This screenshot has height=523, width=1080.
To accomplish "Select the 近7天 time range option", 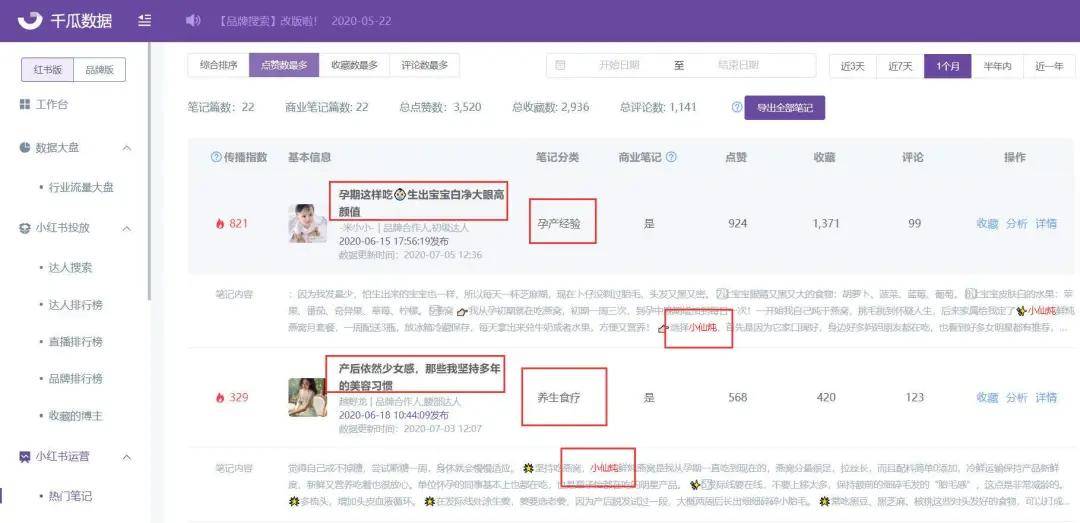I will click(x=900, y=66).
